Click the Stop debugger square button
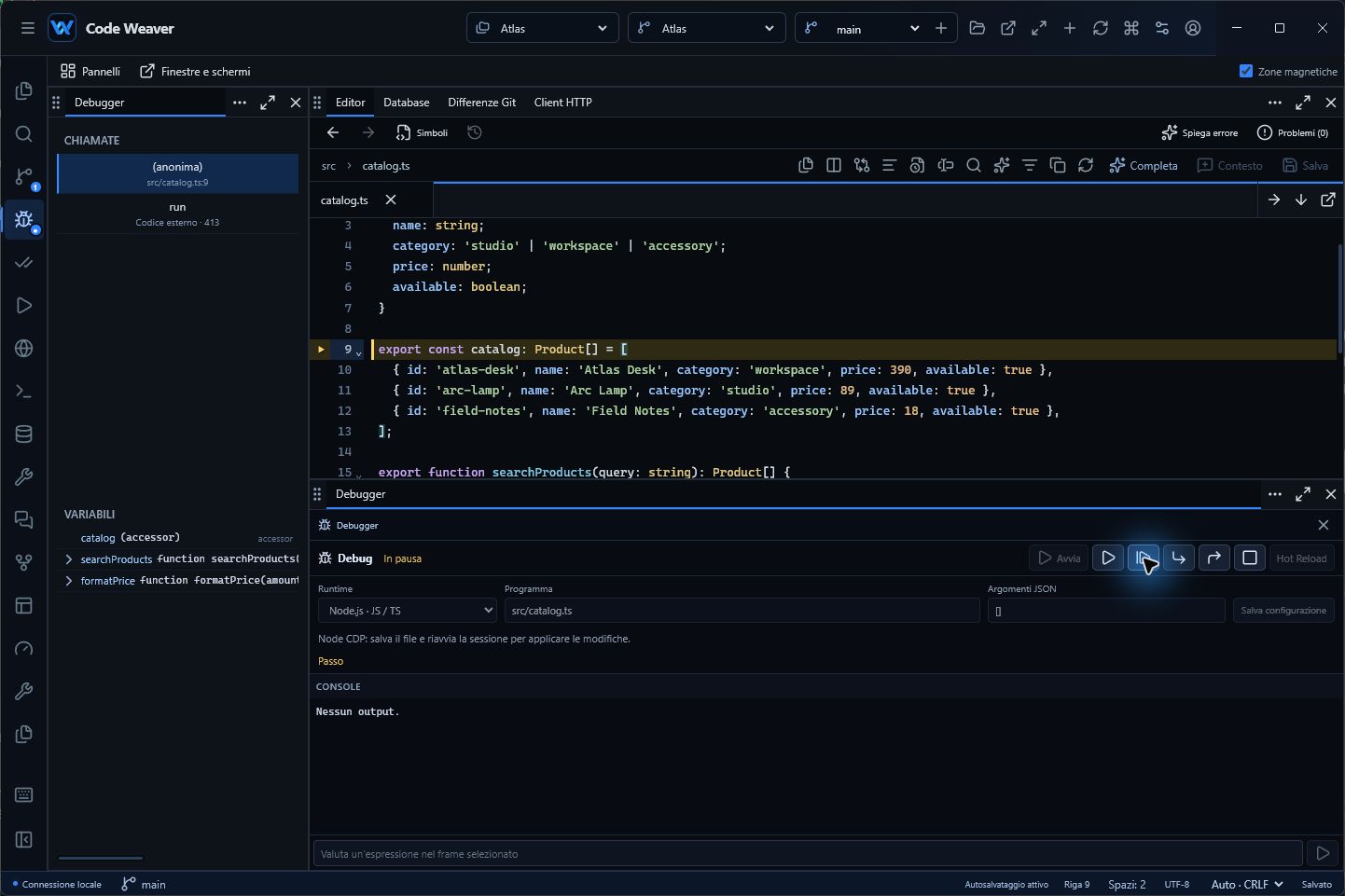 (1250, 558)
